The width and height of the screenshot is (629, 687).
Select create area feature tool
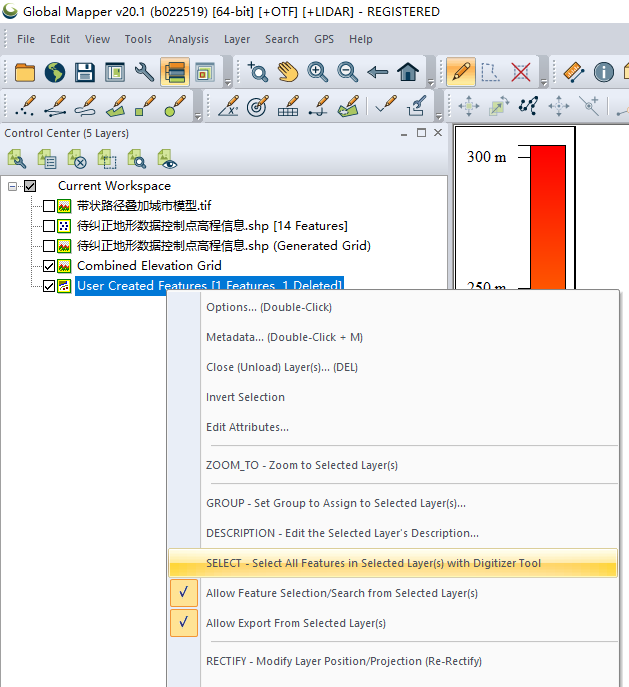(116, 106)
